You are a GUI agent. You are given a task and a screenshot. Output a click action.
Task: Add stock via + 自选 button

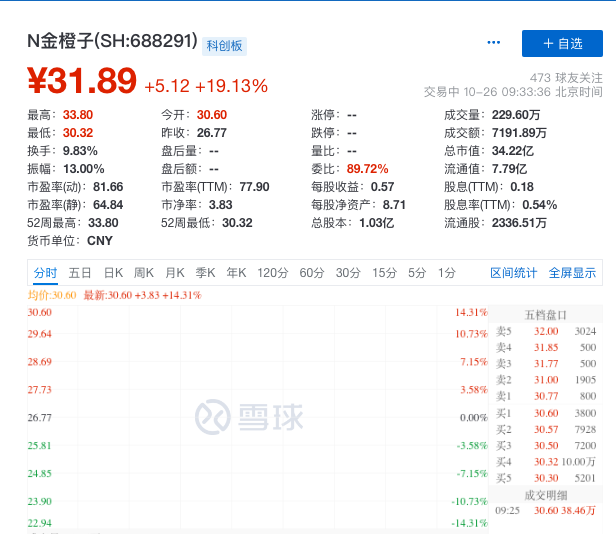pos(562,44)
